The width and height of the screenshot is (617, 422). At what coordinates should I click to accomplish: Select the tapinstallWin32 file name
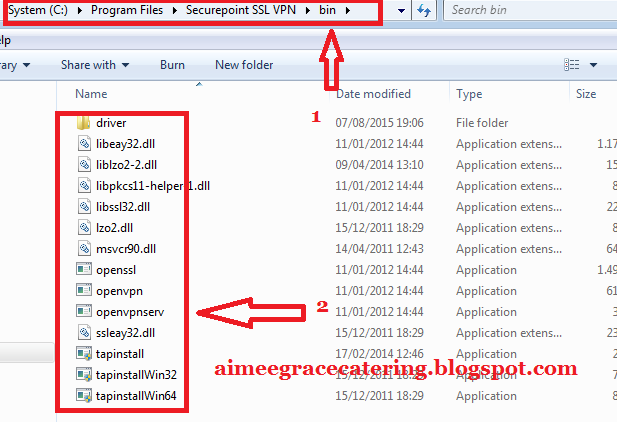[x=136, y=374]
